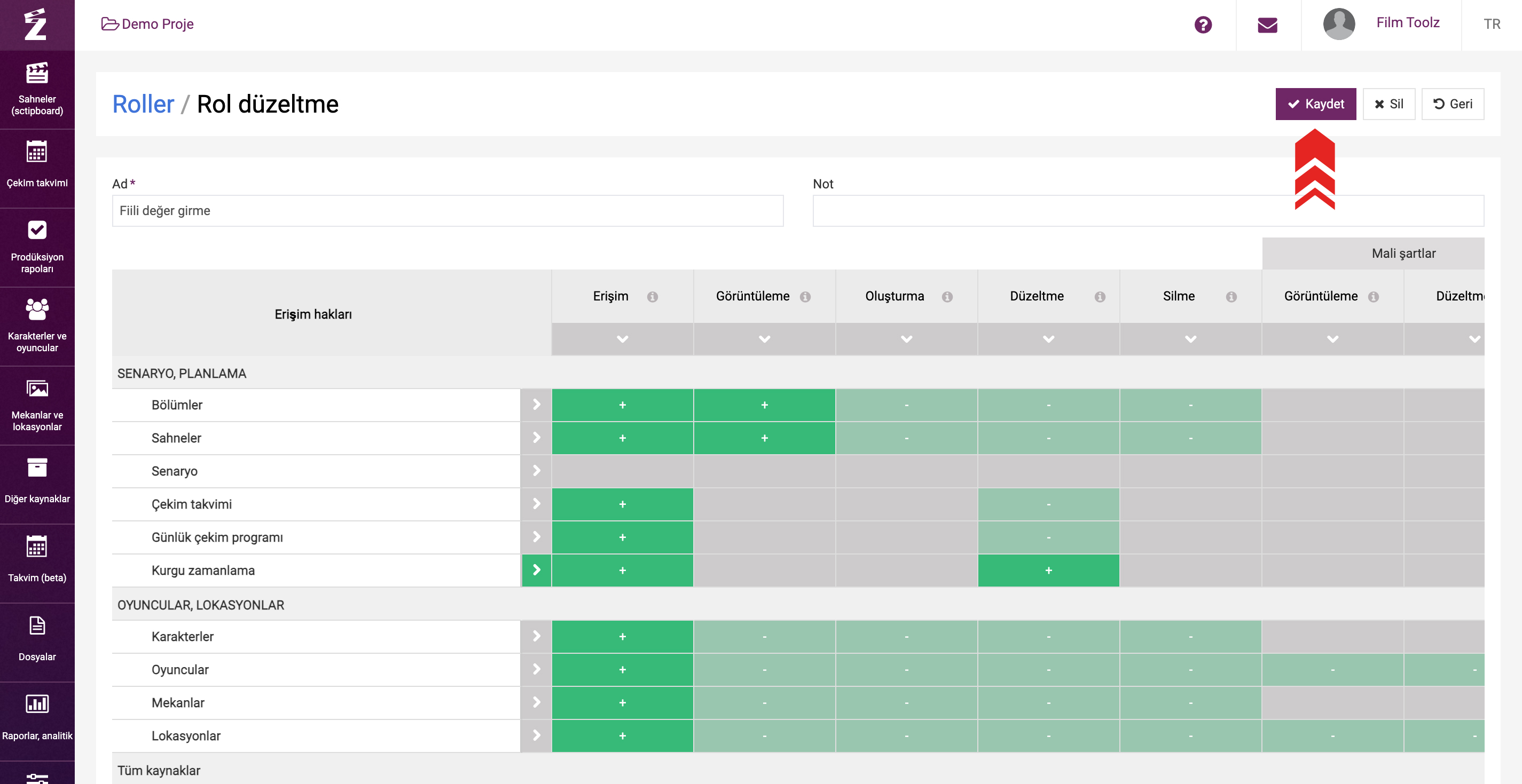1522x784 pixels.
Task: Toggle Görüntüleme permission for Bölümler
Action: [764, 405]
